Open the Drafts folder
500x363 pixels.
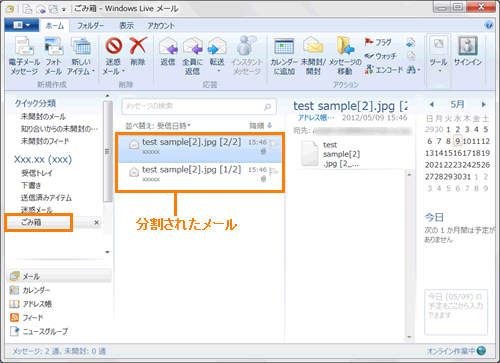click(31, 185)
